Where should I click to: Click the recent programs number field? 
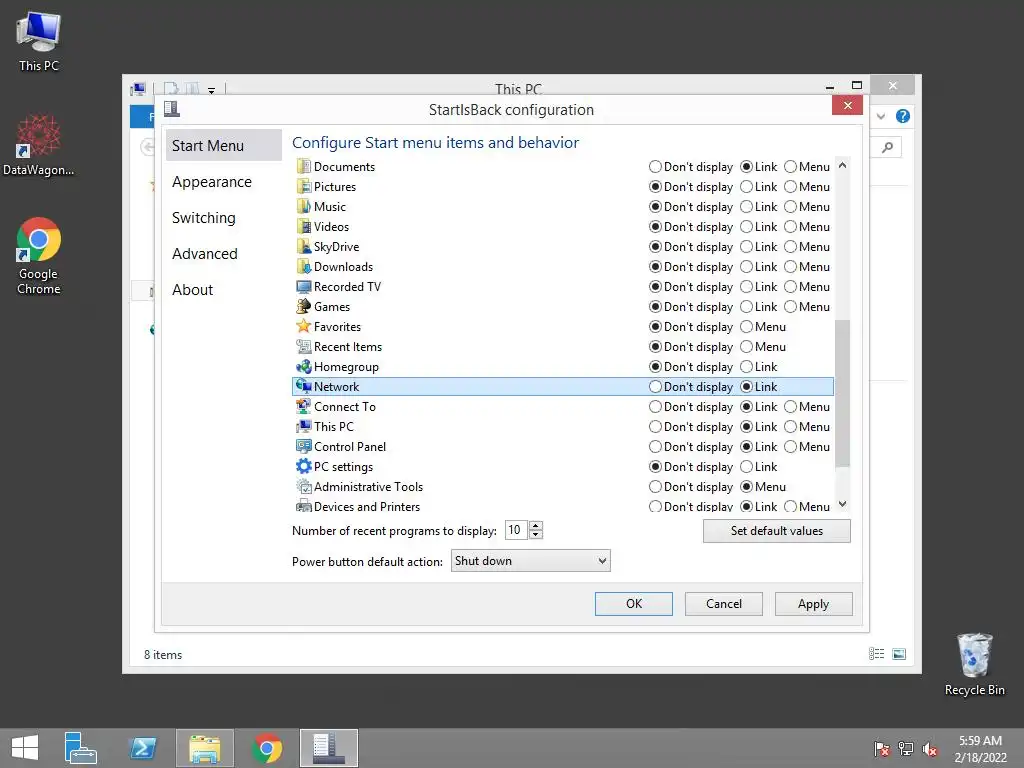517,530
